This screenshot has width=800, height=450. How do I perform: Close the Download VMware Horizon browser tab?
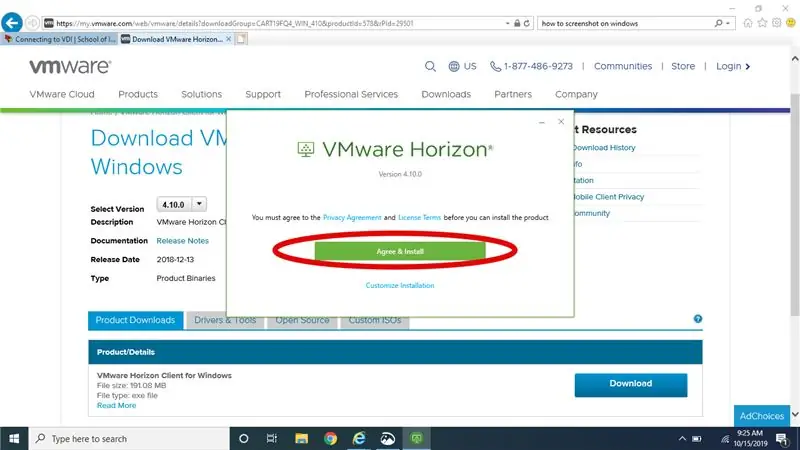pos(229,39)
